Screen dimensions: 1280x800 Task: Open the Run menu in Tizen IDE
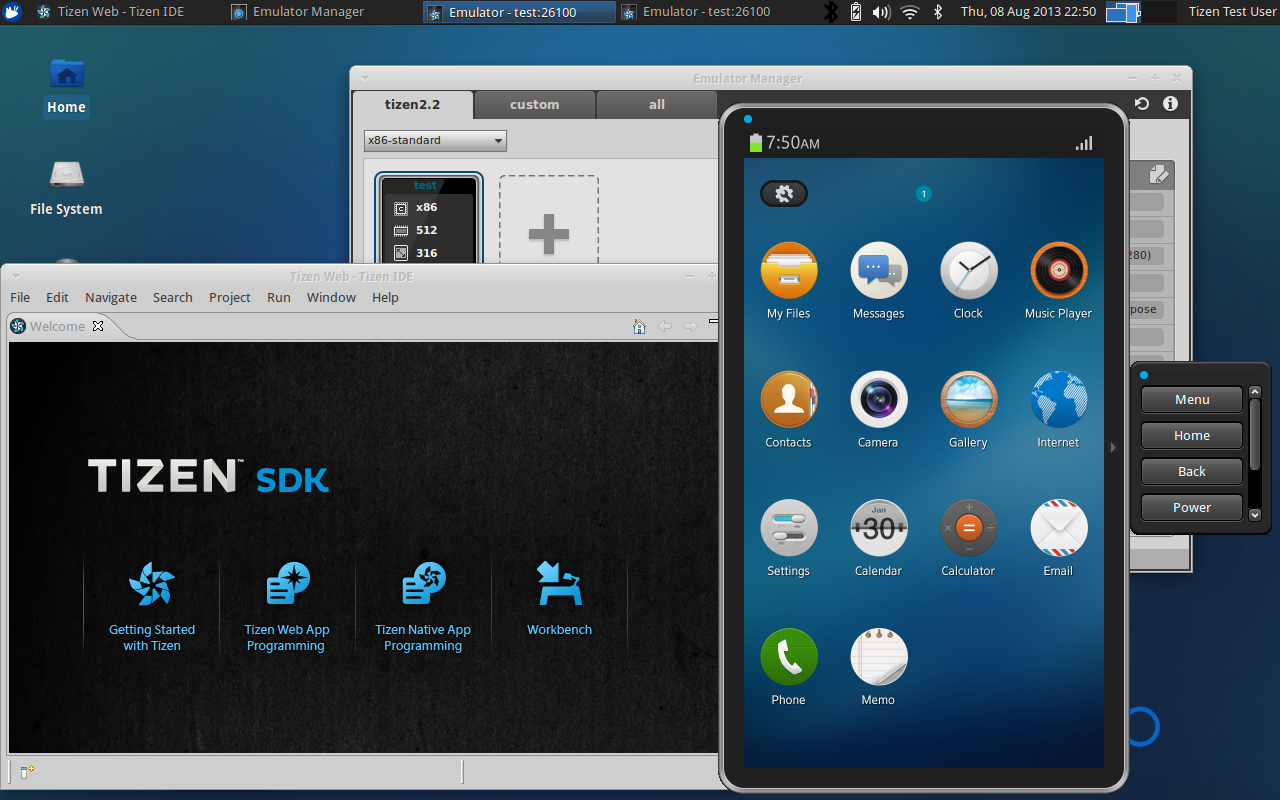click(279, 297)
